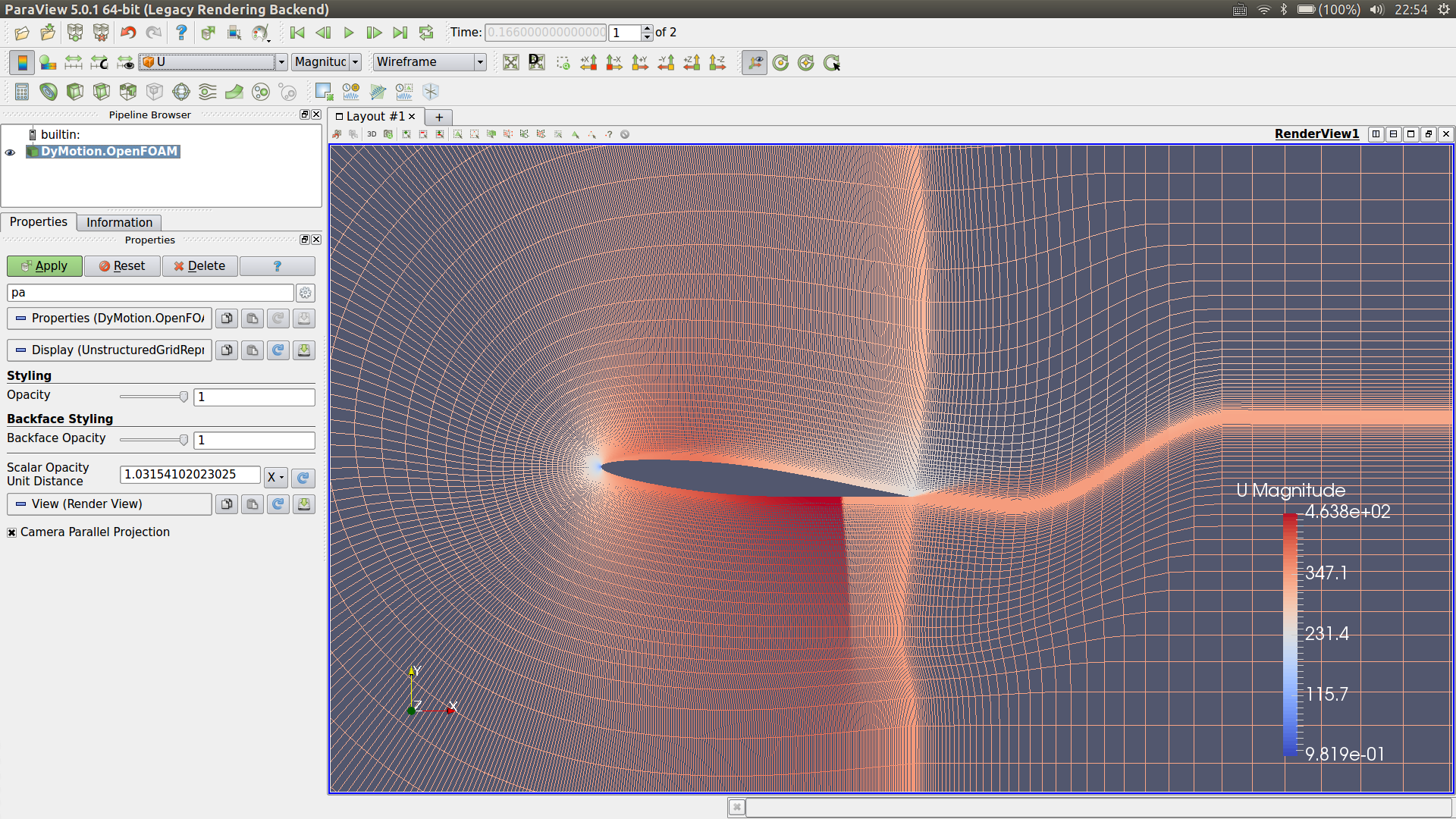
Task: Collapse the Properties (DyMotion.OpenFOAM) section
Action: 109,318
